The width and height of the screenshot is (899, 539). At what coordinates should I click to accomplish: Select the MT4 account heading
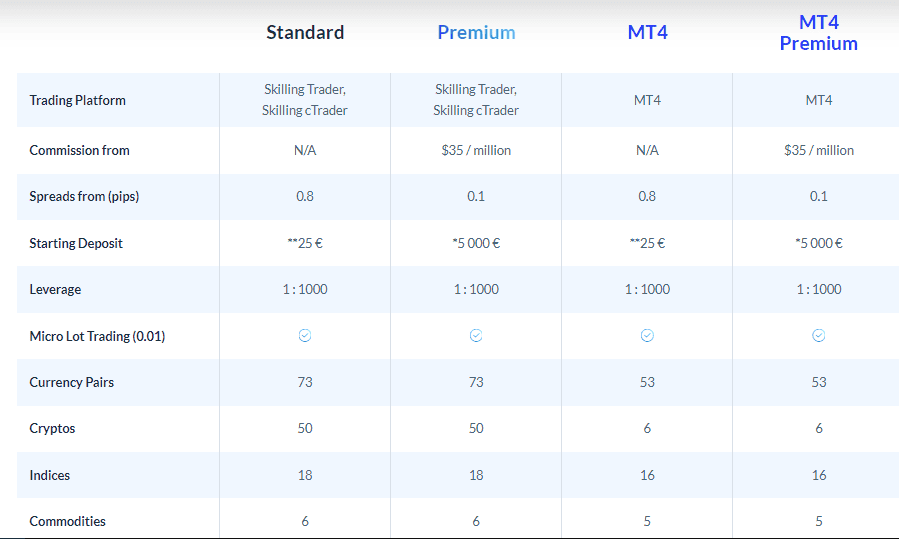pos(647,32)
